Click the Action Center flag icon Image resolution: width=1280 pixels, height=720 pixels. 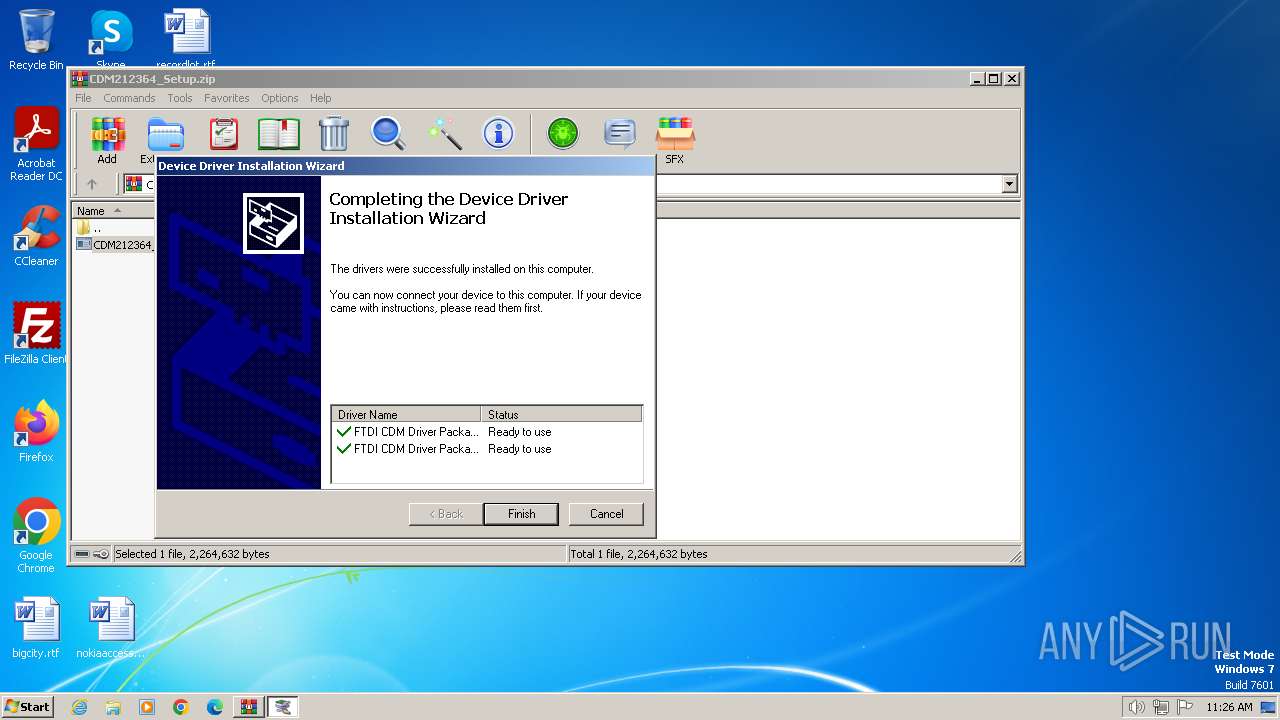pyautogui.click(x=1185, y=707)
